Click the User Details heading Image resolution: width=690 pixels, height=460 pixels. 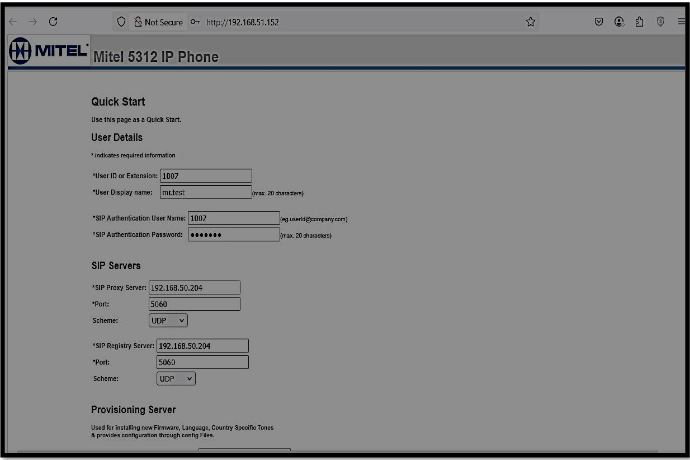[117, 137]
